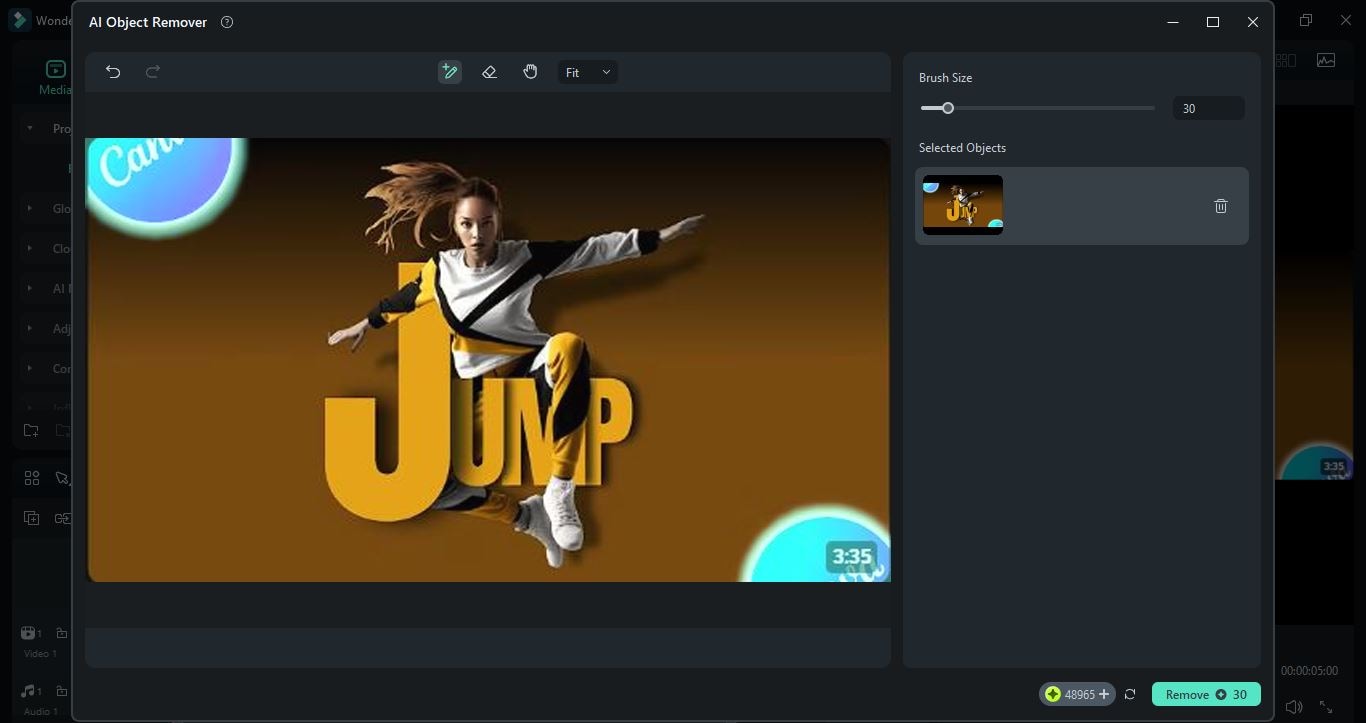Image resolution: width=1366 pixels, height=723 pixels.
Task: Click the Brush Size label
Action: (945, 78)
